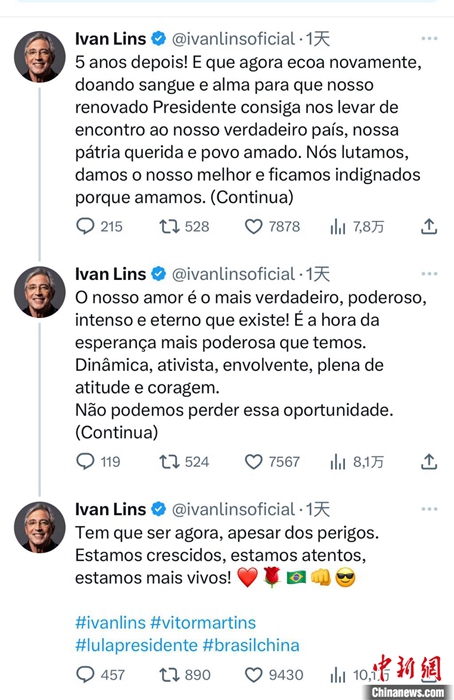The width and height of the screenshot is (454, 700).
Task: Open the #brasilchina hashtag
Action: click(x=251, y=645)
